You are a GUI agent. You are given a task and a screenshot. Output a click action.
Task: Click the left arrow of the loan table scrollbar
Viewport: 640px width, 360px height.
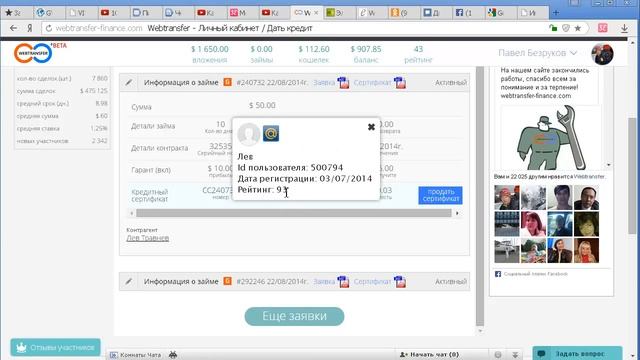131,213
